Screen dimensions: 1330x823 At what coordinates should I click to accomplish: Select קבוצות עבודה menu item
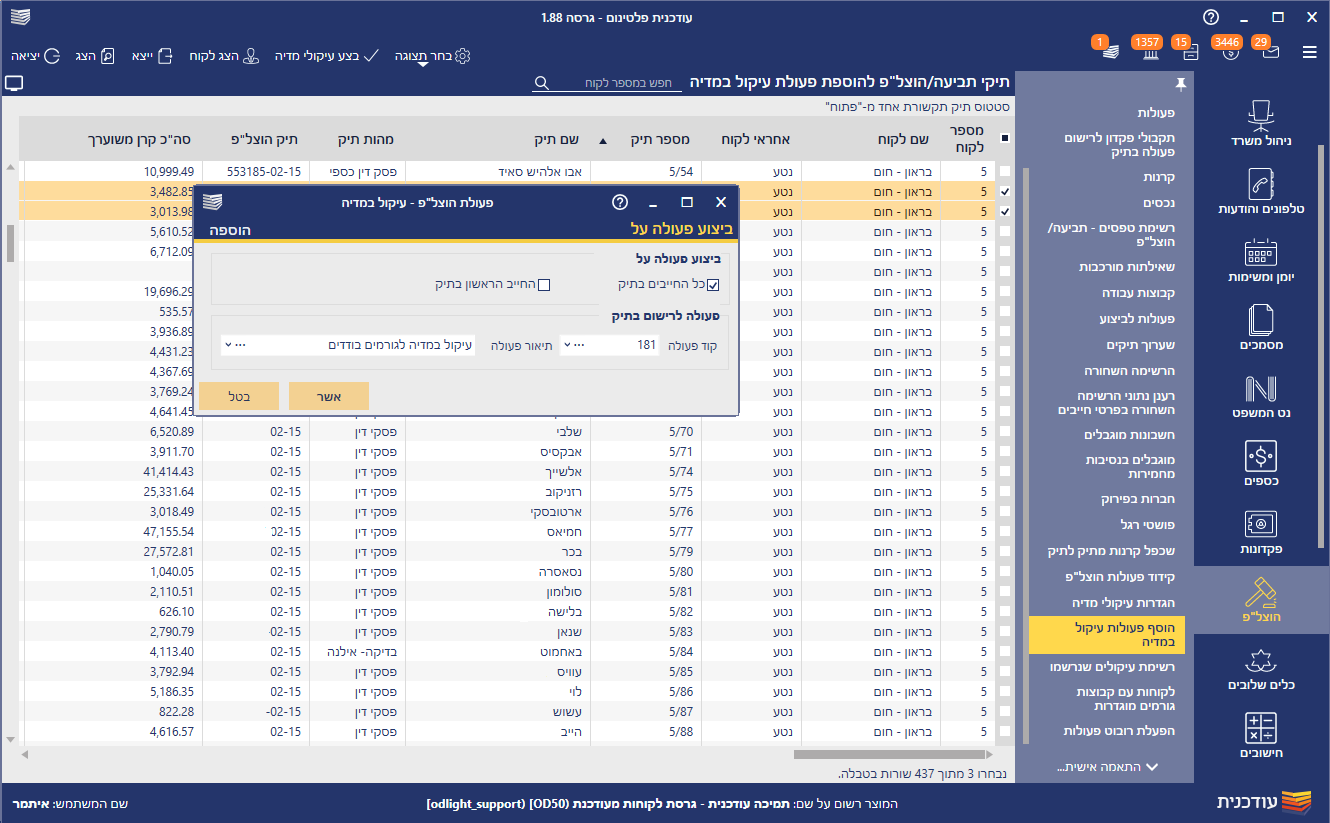pyautogui.click(x=1138, y=293)
